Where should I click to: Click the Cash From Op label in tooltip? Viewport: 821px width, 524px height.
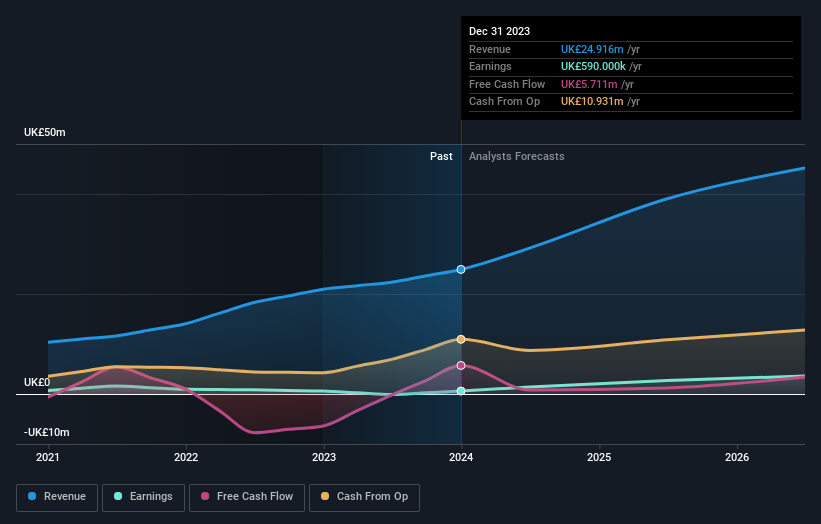504,102
